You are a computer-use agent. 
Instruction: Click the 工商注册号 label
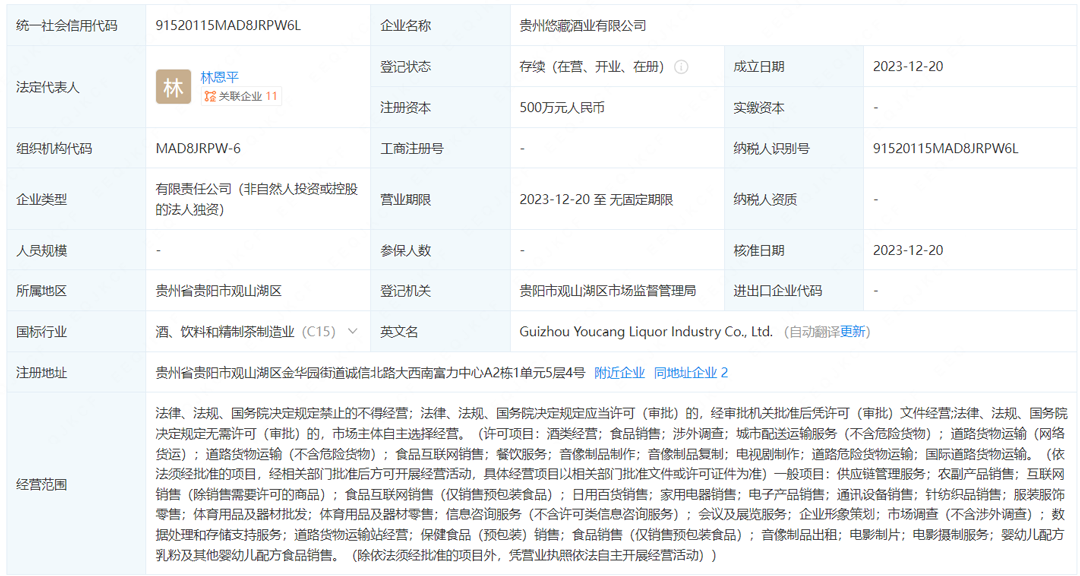[x=412, y=148]
